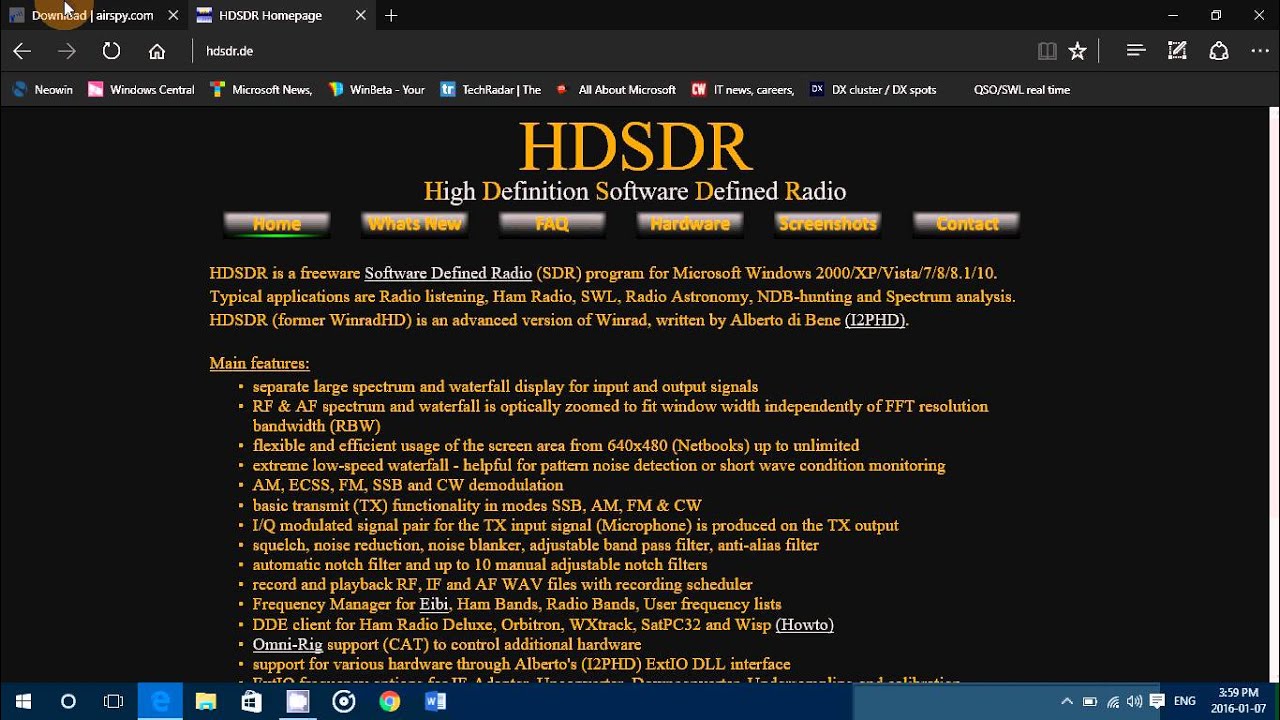Click Edge icon in taskbar
Image resolution: width=1280 pixels, height=720 pixels.
click(x=160, y=702)
